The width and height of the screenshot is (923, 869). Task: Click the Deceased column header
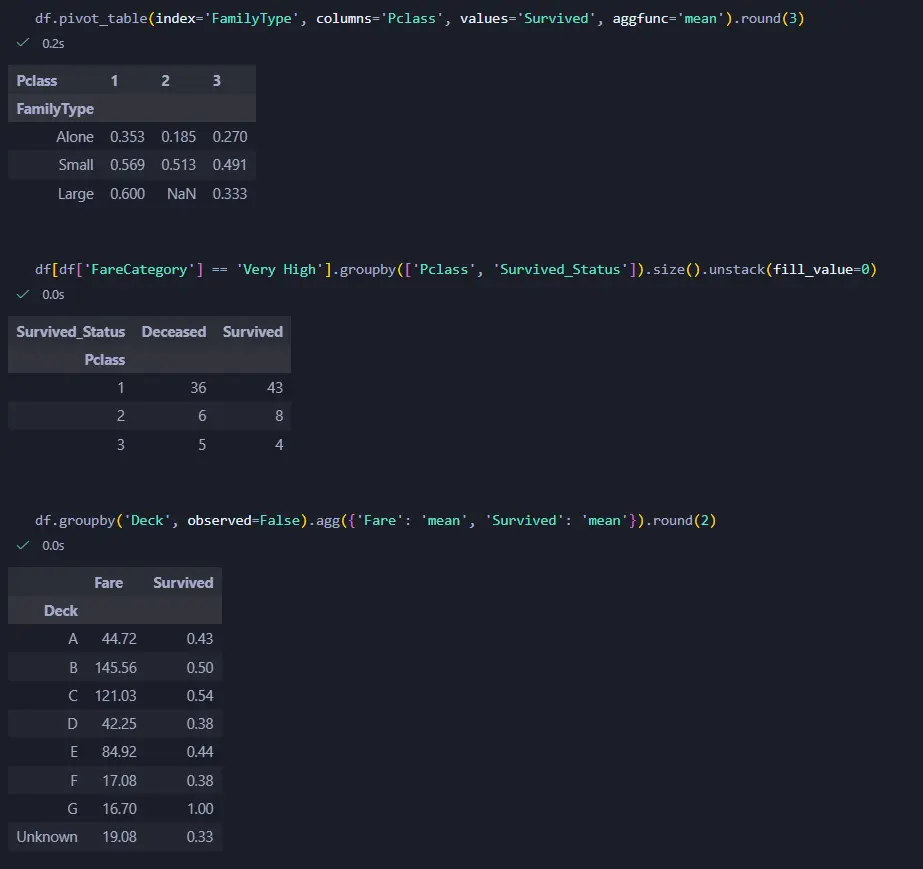174,332
